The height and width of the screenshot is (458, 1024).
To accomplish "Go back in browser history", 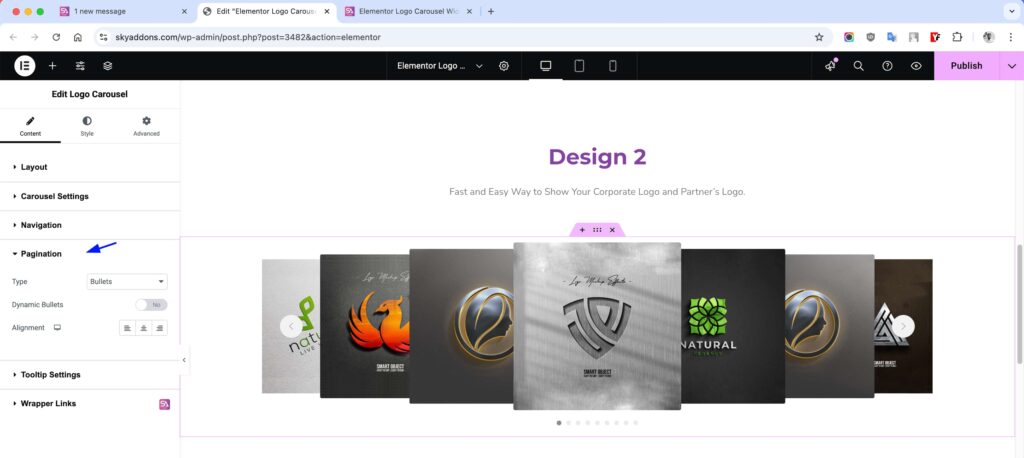I will pyautogui.click(x=13, y=37).
